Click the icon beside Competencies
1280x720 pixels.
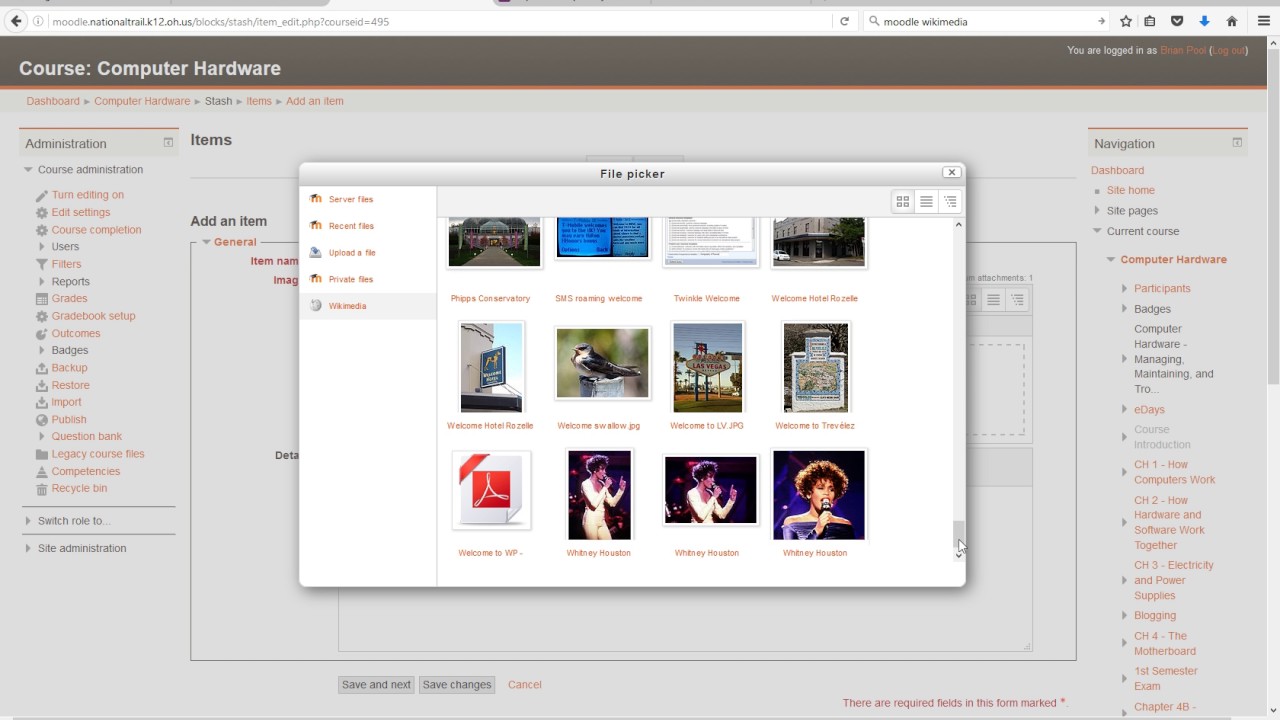point(41,471)
